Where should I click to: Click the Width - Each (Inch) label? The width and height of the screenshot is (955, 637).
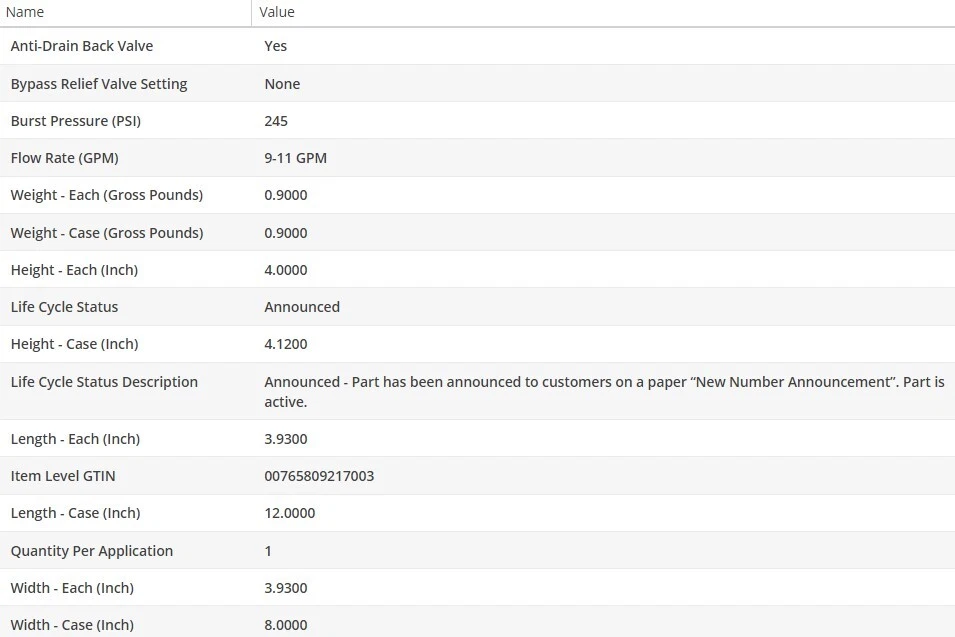click(72, 589)
